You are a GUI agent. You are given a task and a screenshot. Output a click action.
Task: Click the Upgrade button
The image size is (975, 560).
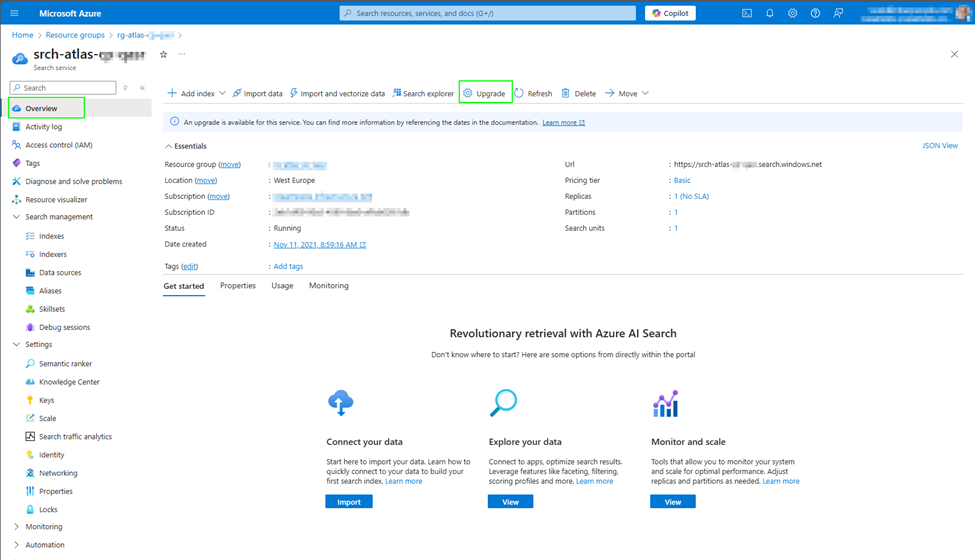tap(485, 93)
